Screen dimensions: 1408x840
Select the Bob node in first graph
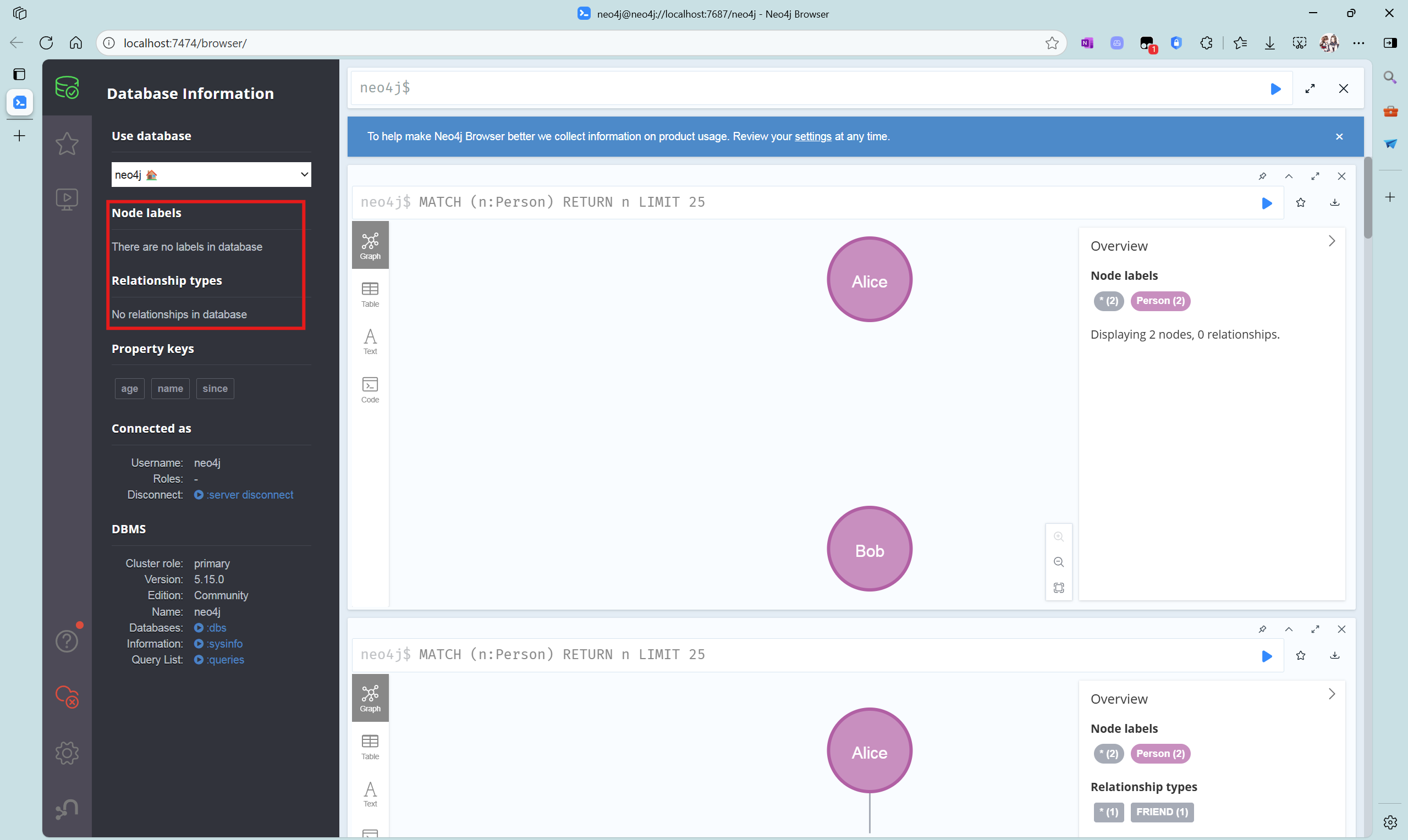point(869,549)
